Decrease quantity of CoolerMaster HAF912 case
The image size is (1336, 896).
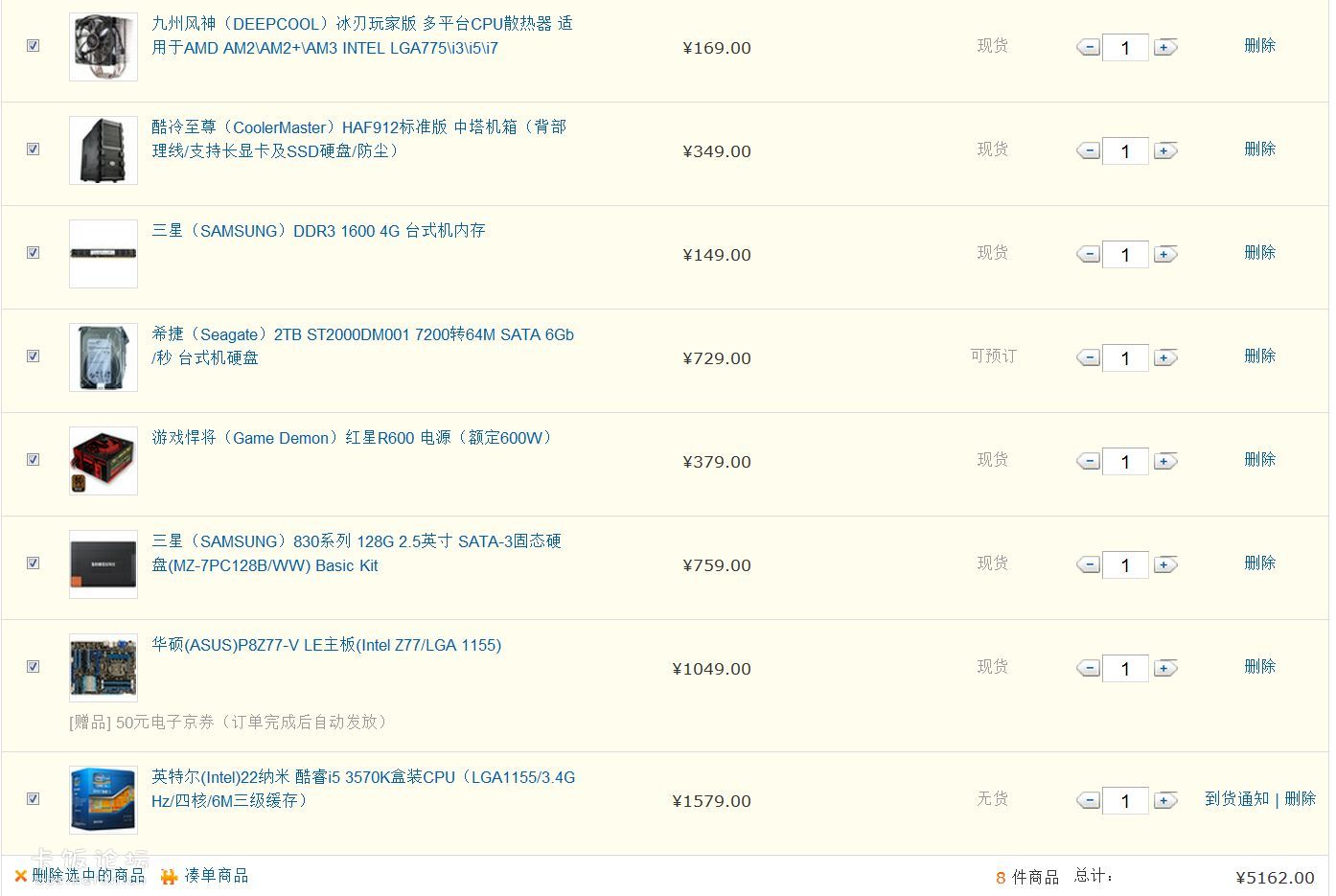(1089, 150)
